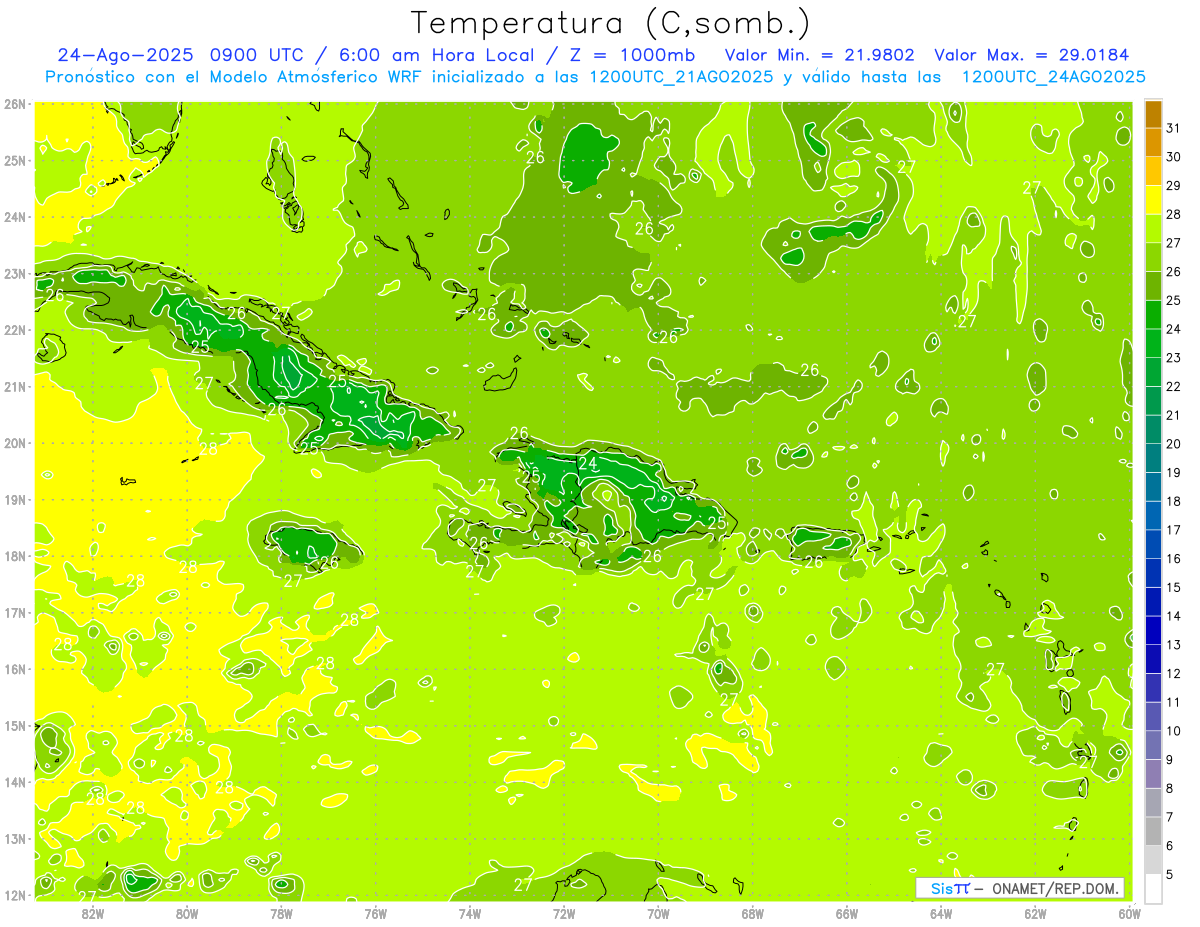This screenshot has height=927, width=1200.
Task: Click the "Temperatura (C,somb.)" map title
Action: tap(611, 23)
